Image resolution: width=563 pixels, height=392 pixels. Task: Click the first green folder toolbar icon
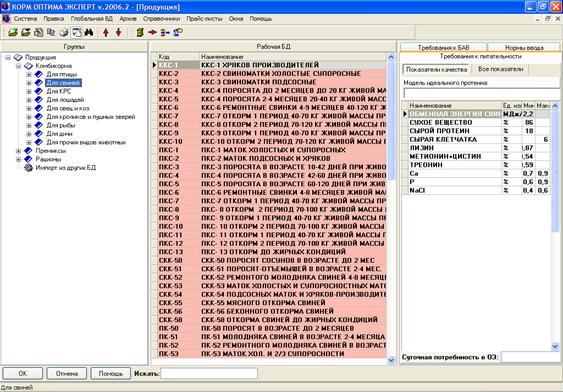[13, 33]
